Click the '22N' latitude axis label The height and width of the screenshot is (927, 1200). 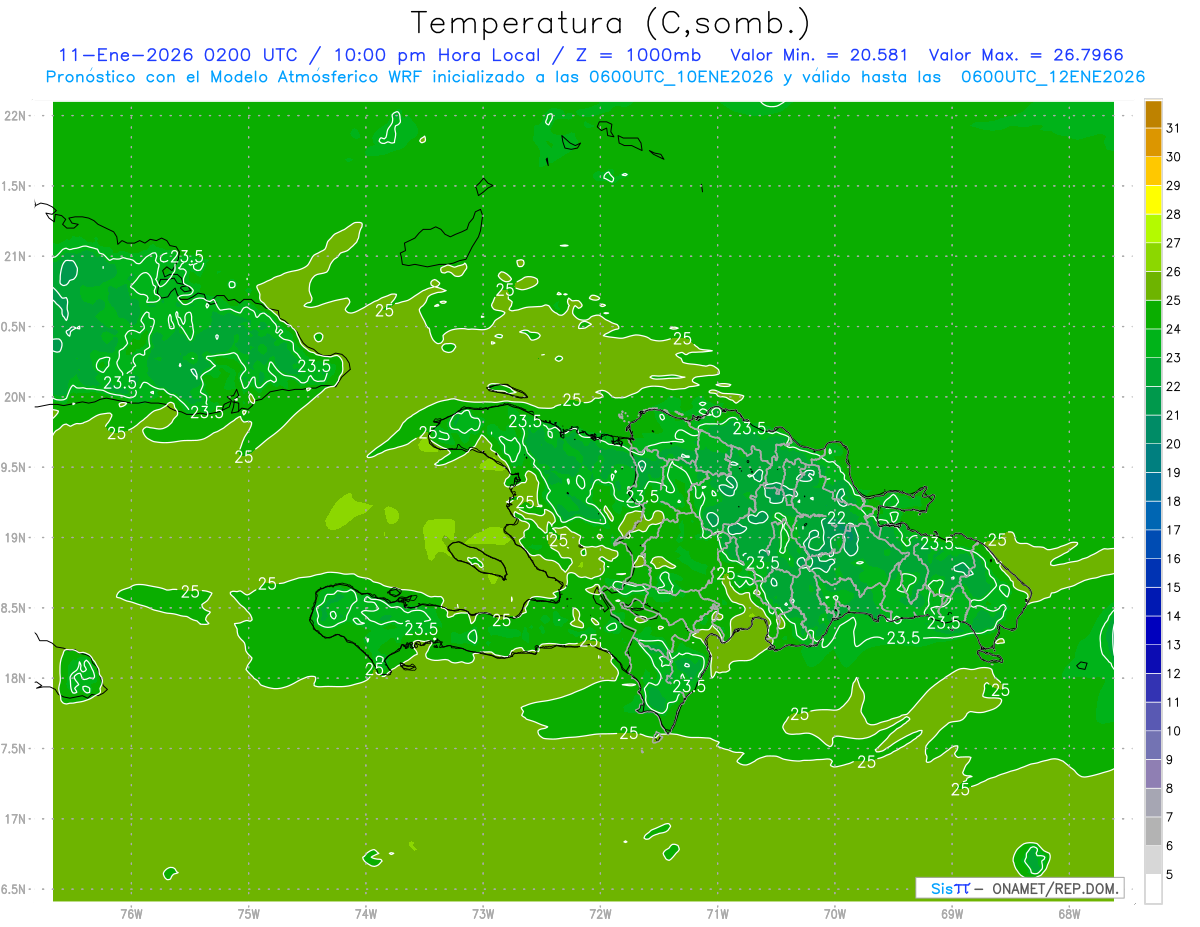(x=16, y=116)
